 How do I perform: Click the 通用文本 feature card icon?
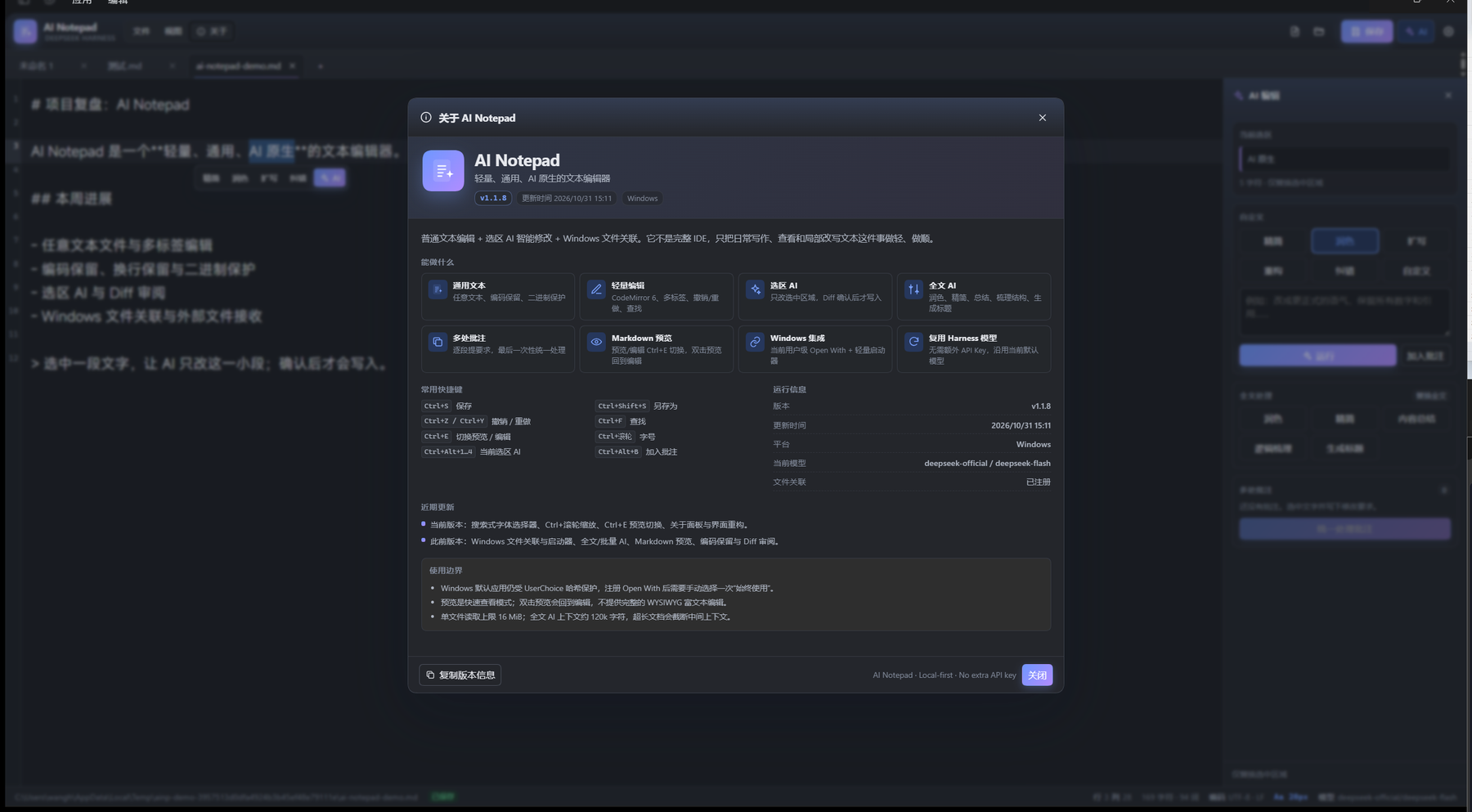pos(438,289)
